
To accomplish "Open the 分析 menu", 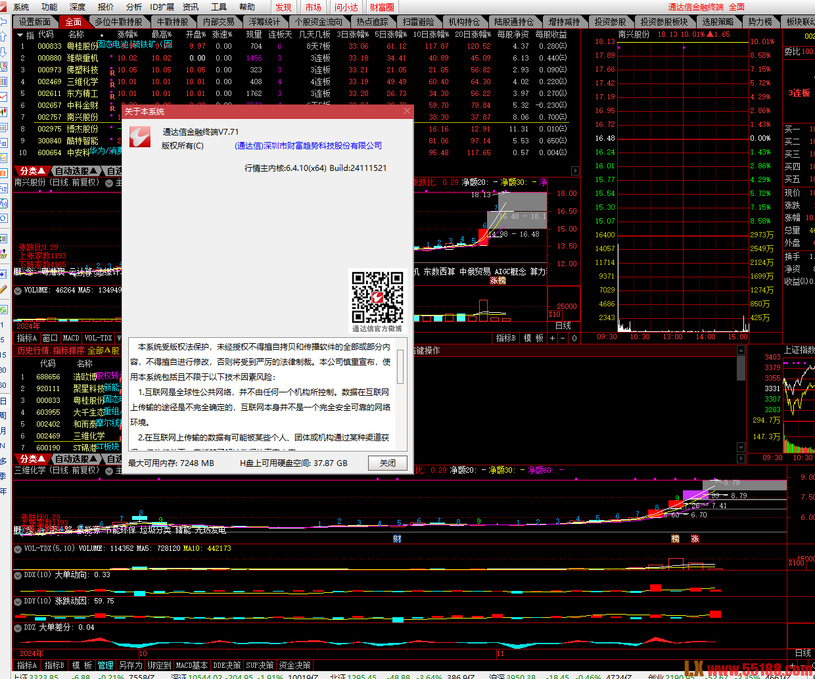I will [x=134, y=7].
